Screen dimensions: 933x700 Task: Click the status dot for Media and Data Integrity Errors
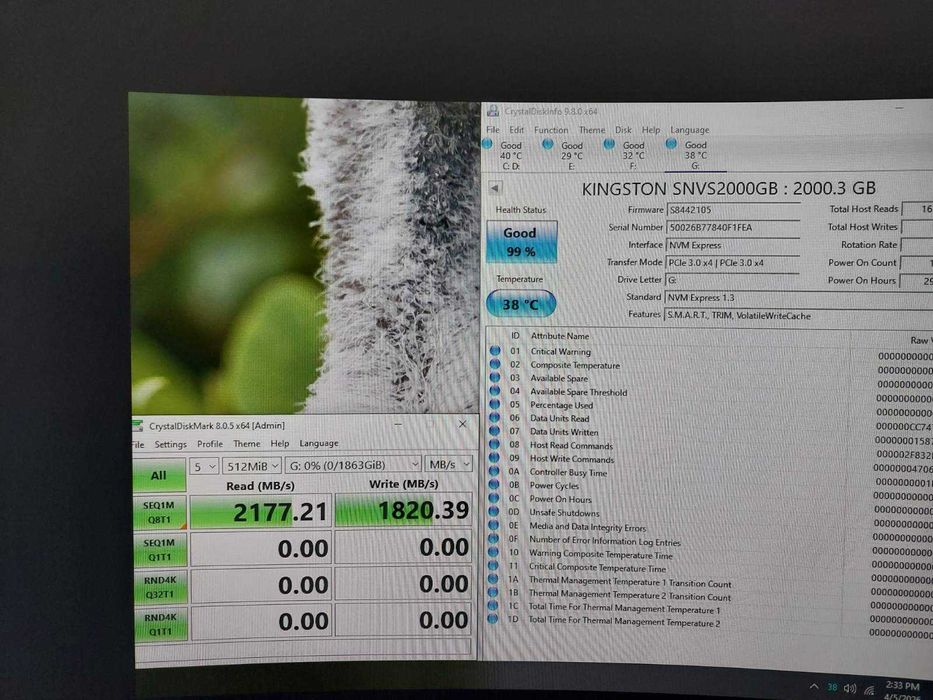coord(493,525)
